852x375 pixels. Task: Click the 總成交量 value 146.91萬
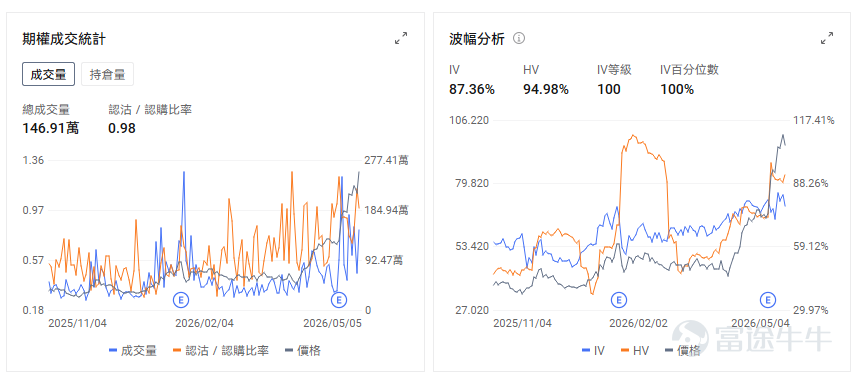(x=51, y=128)
